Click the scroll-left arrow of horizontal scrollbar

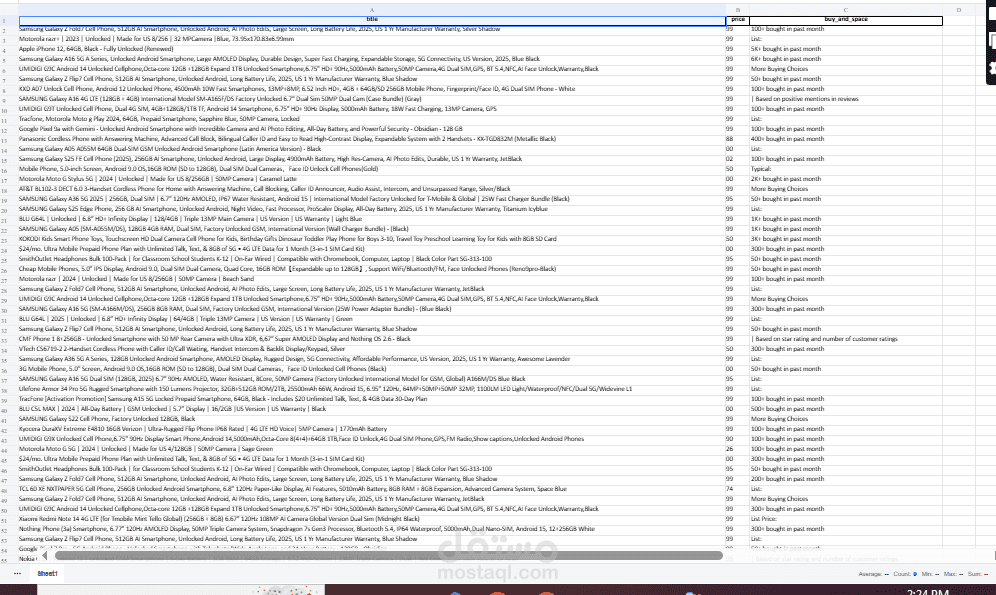[x=44, y=556]
